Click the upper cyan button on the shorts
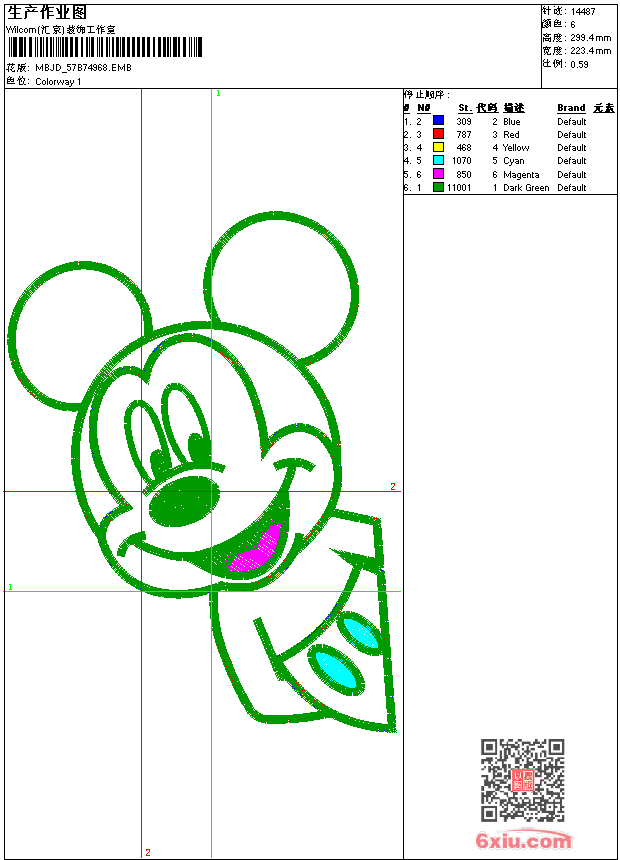 pyautogui.click(x=359, y=632)
